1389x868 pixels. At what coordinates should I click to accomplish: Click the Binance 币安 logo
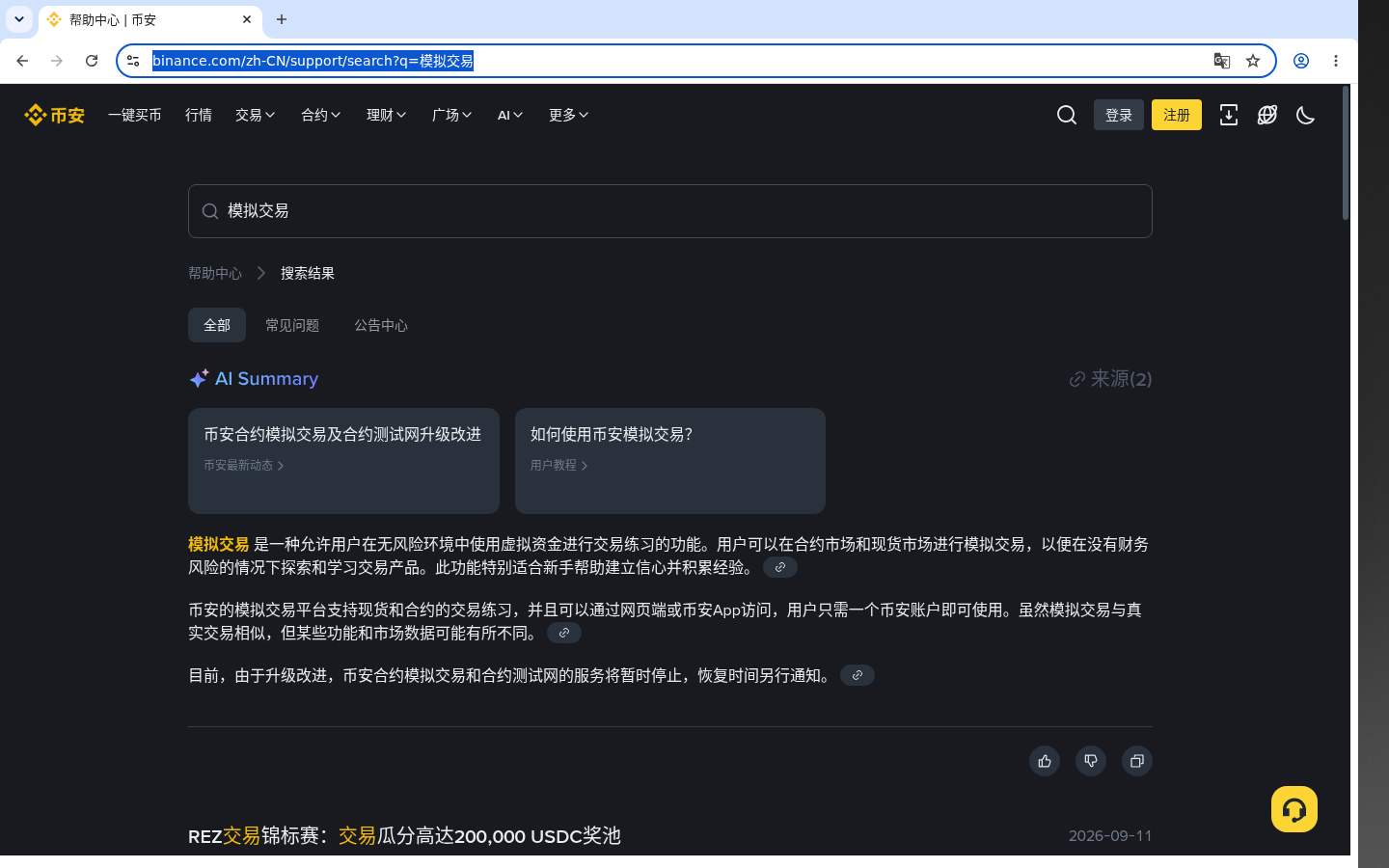[54, 115]
